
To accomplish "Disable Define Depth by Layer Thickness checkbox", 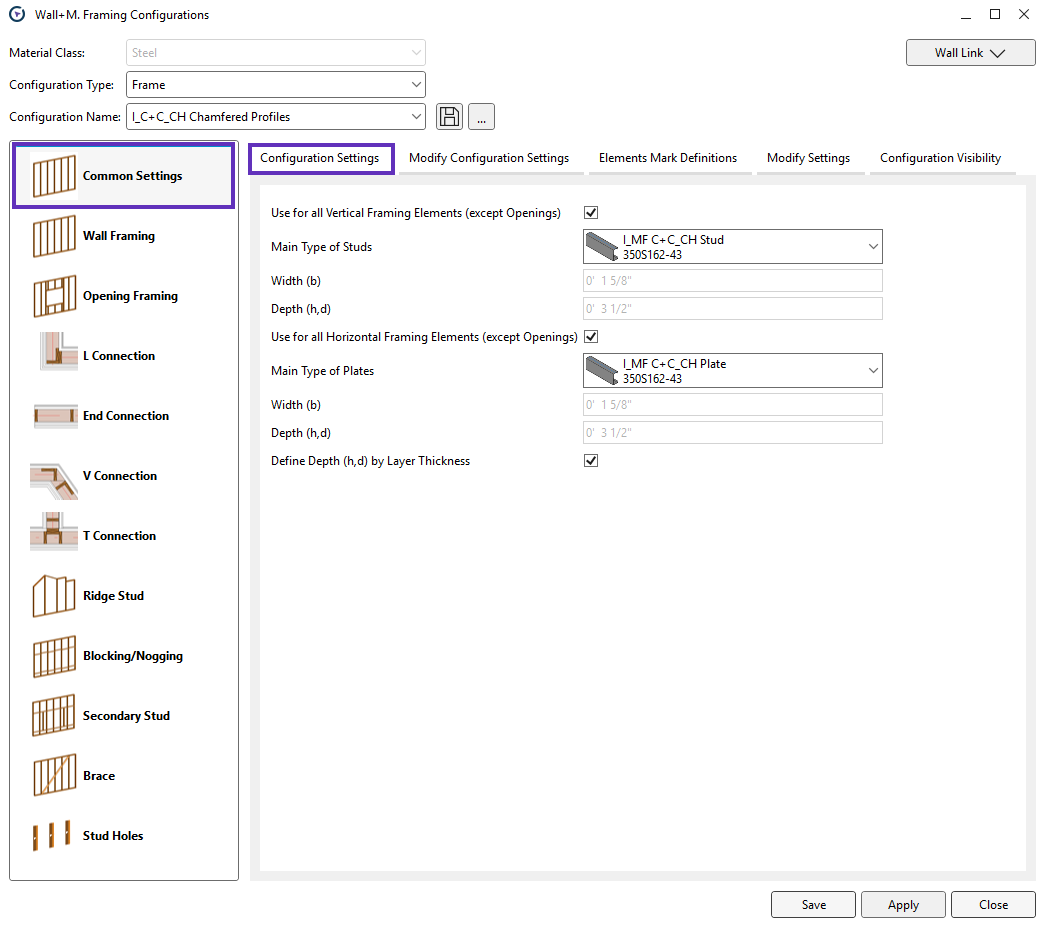I will point(591,461).
